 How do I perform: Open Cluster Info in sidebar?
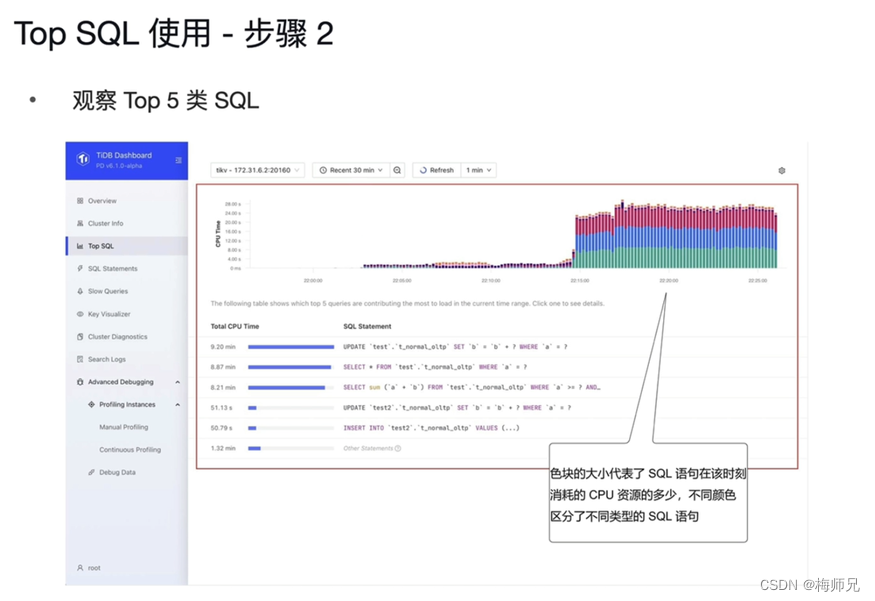127,223
